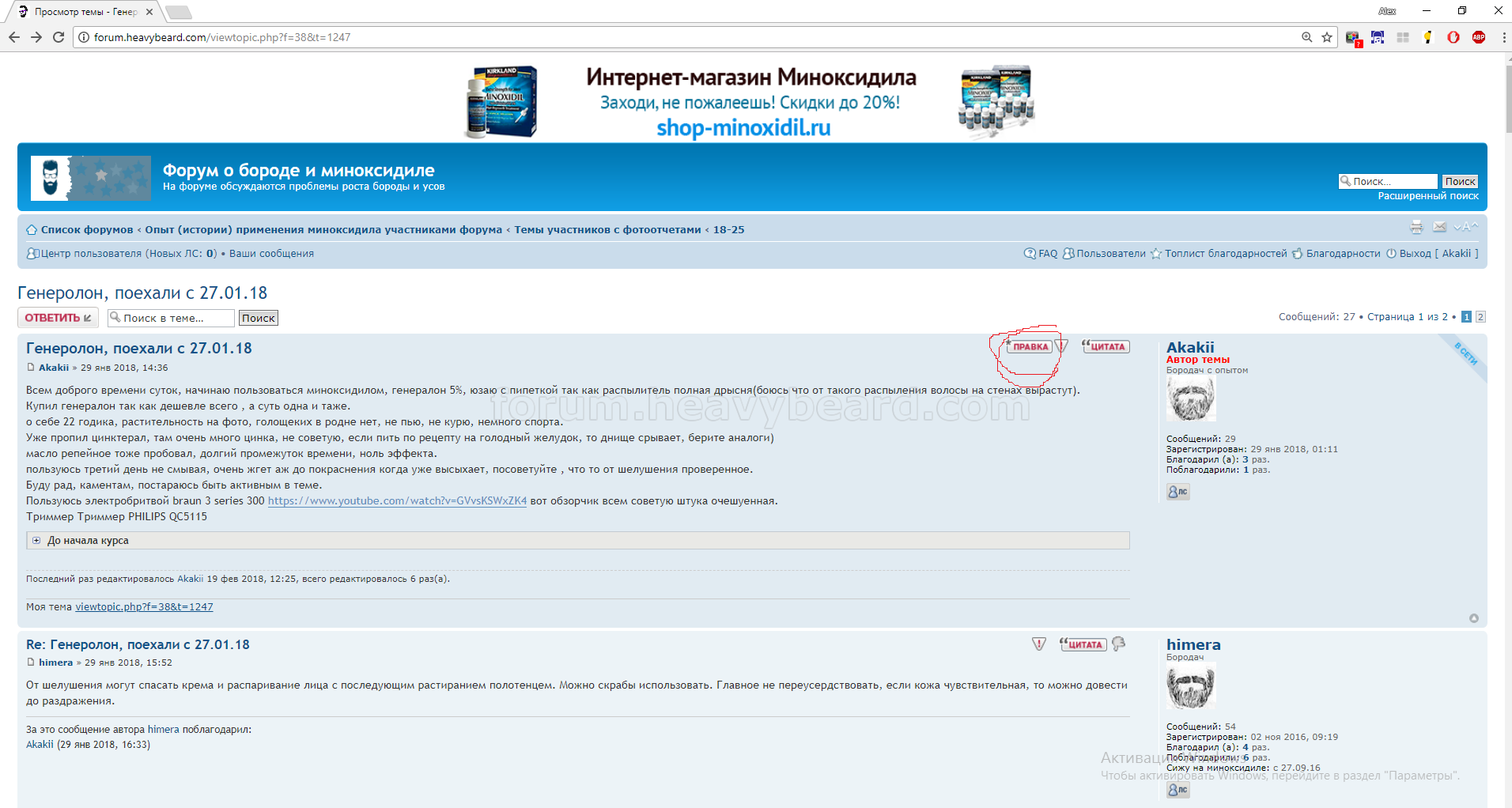This screenshot has width=1512, height=808.
Task: Expand the До начала курса spoiler
Action: pos(577,541)
